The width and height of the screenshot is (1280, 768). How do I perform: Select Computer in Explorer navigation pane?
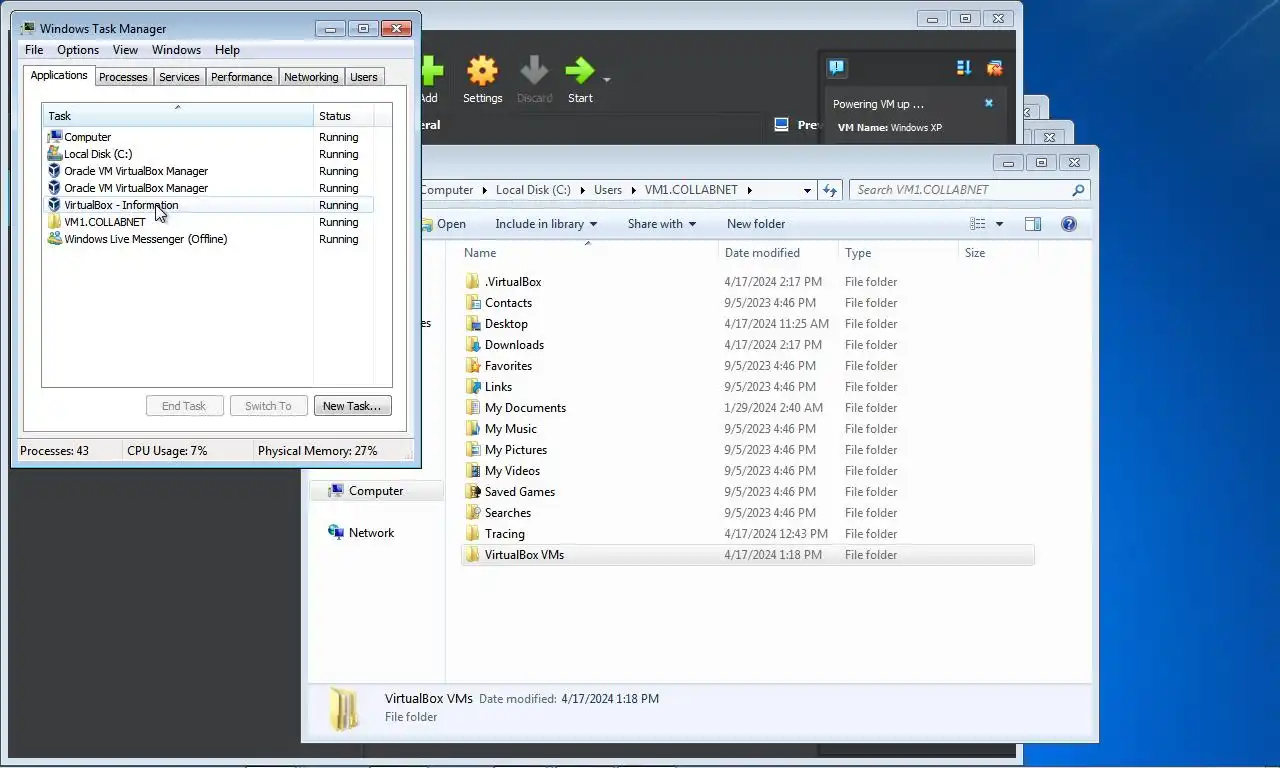point(376,491)
